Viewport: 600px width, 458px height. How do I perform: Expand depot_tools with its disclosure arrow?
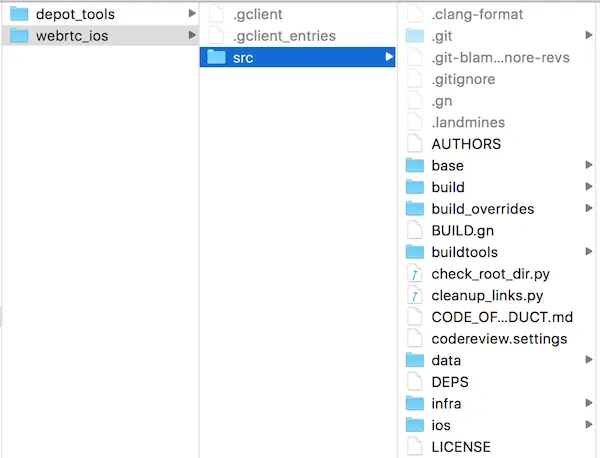pyautogui.click(x=192, y=14)
